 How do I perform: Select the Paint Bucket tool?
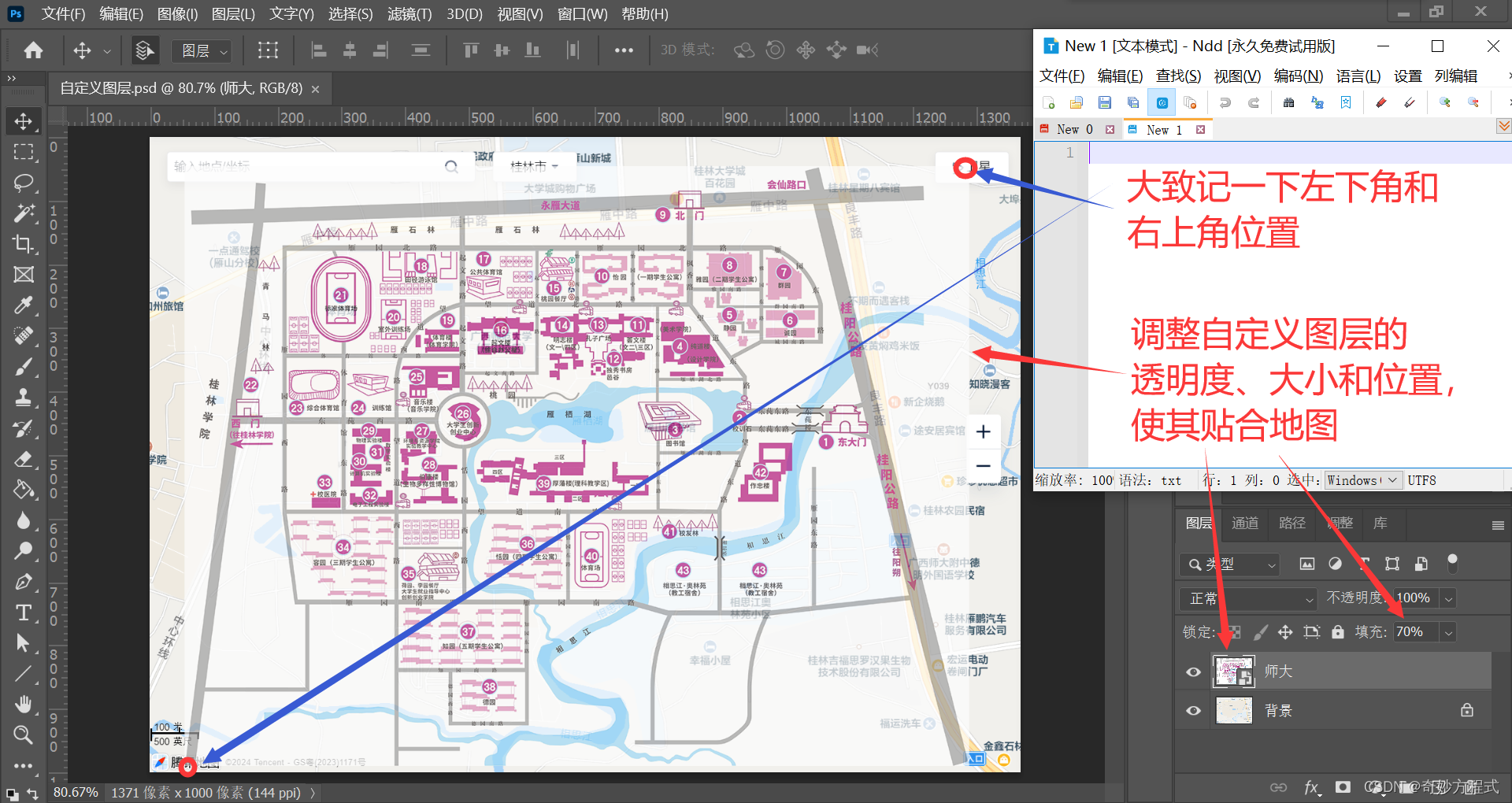click(x=24, y=490)
